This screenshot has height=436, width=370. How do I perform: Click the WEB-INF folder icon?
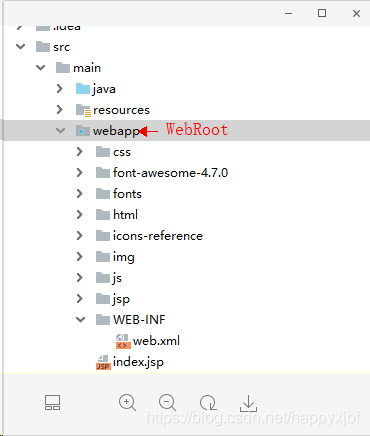pyautogui.click(x=103, y=319)
